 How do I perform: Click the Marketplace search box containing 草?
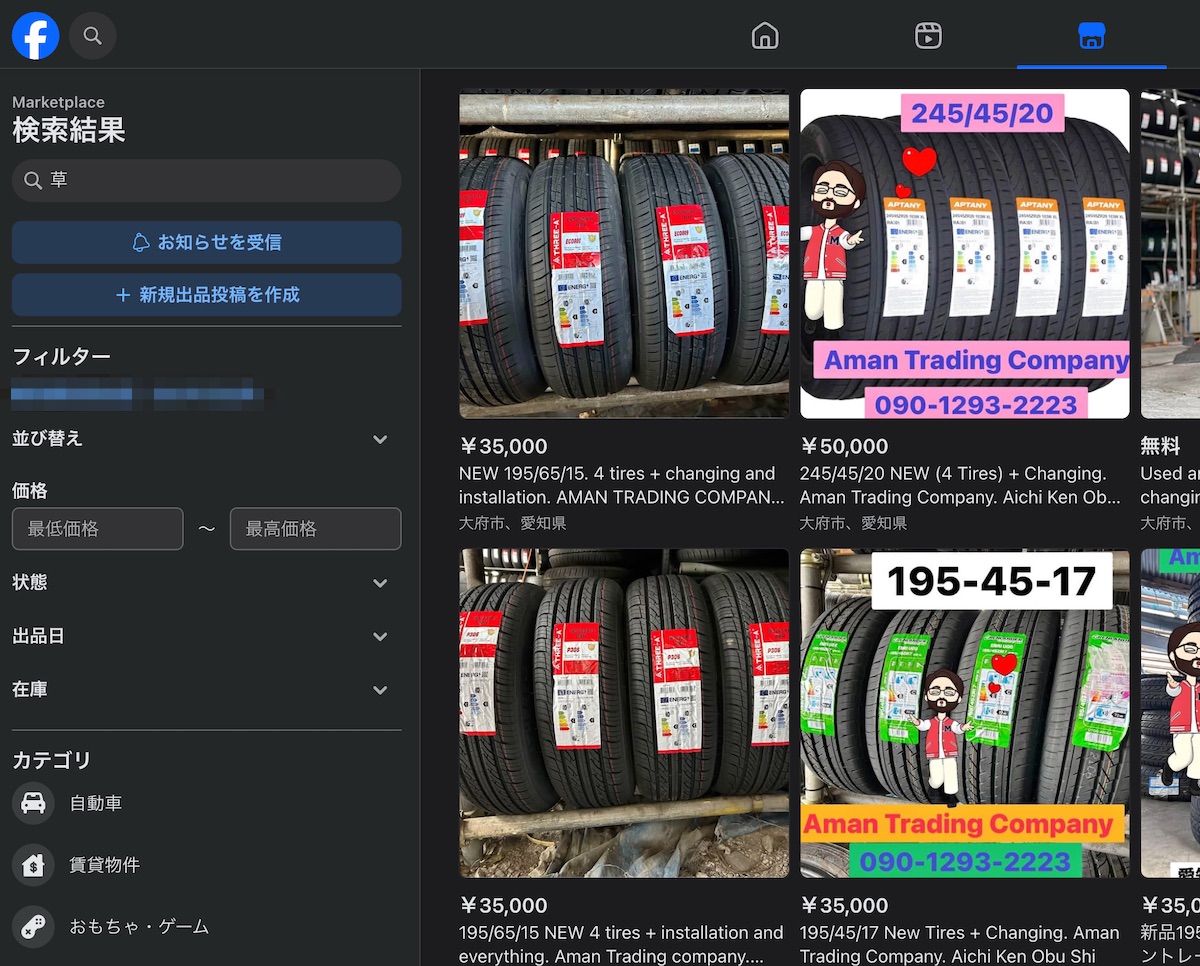[207, 180]
